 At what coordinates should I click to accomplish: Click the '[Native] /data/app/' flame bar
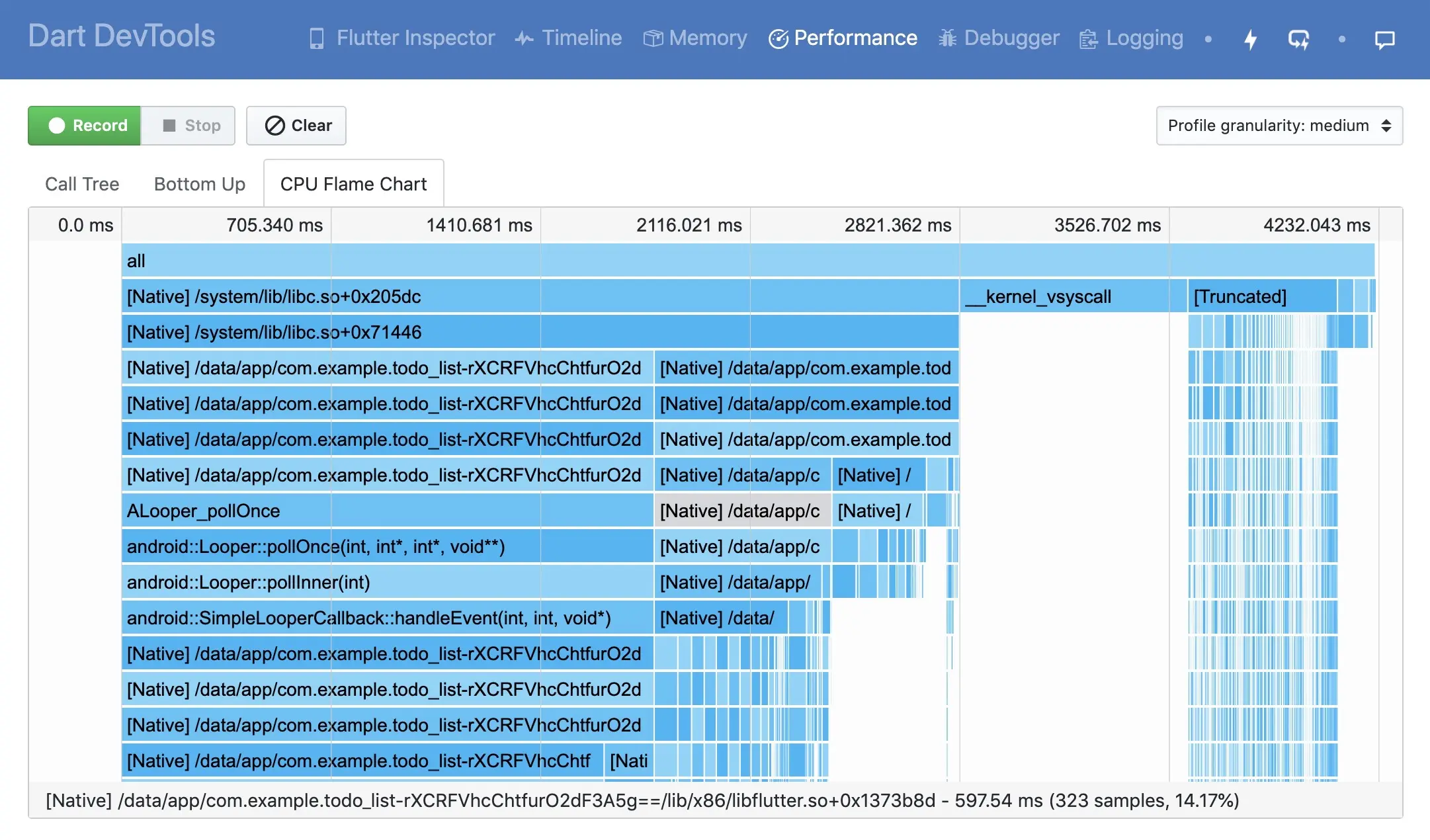[738, 582]
